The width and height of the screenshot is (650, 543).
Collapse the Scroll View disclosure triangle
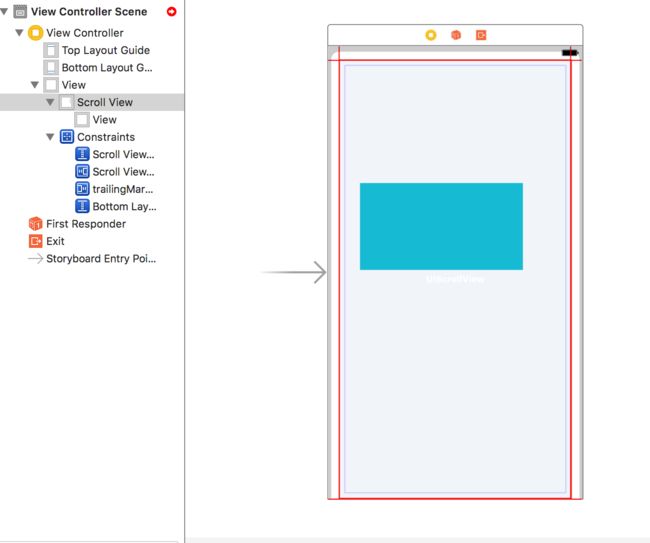(50, 102)
